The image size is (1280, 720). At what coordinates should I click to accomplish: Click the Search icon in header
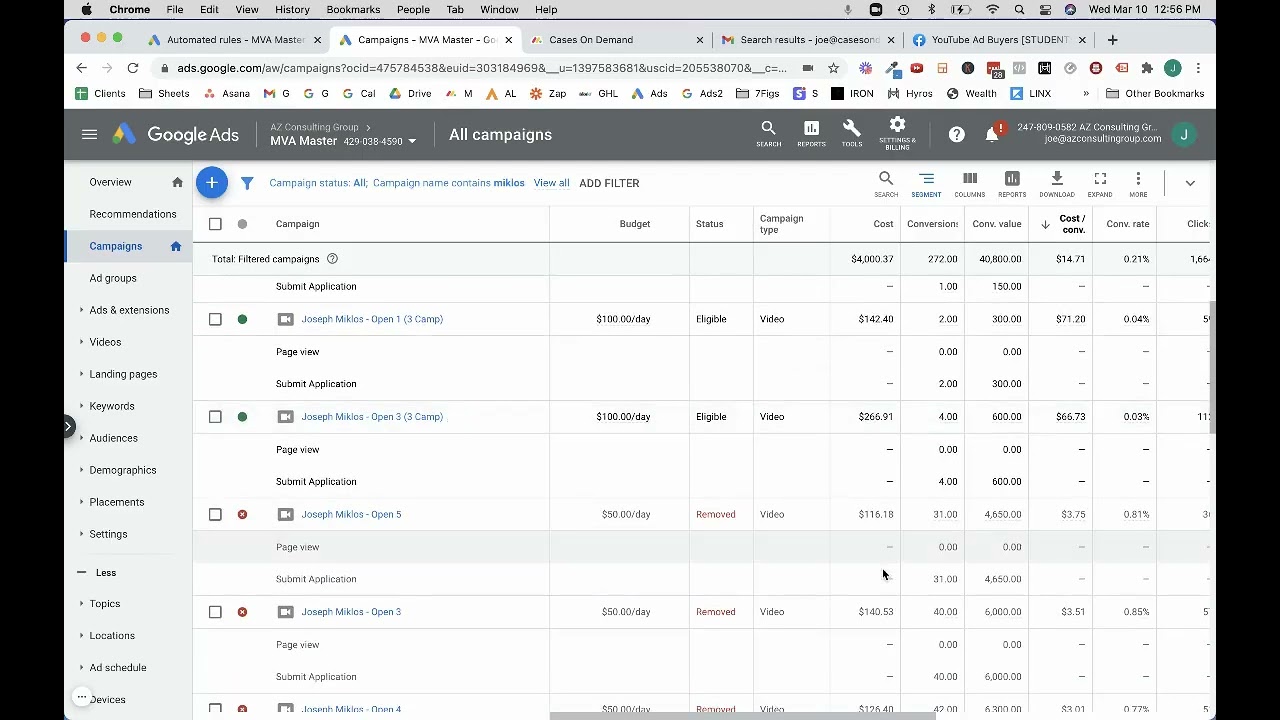(768, 134)
